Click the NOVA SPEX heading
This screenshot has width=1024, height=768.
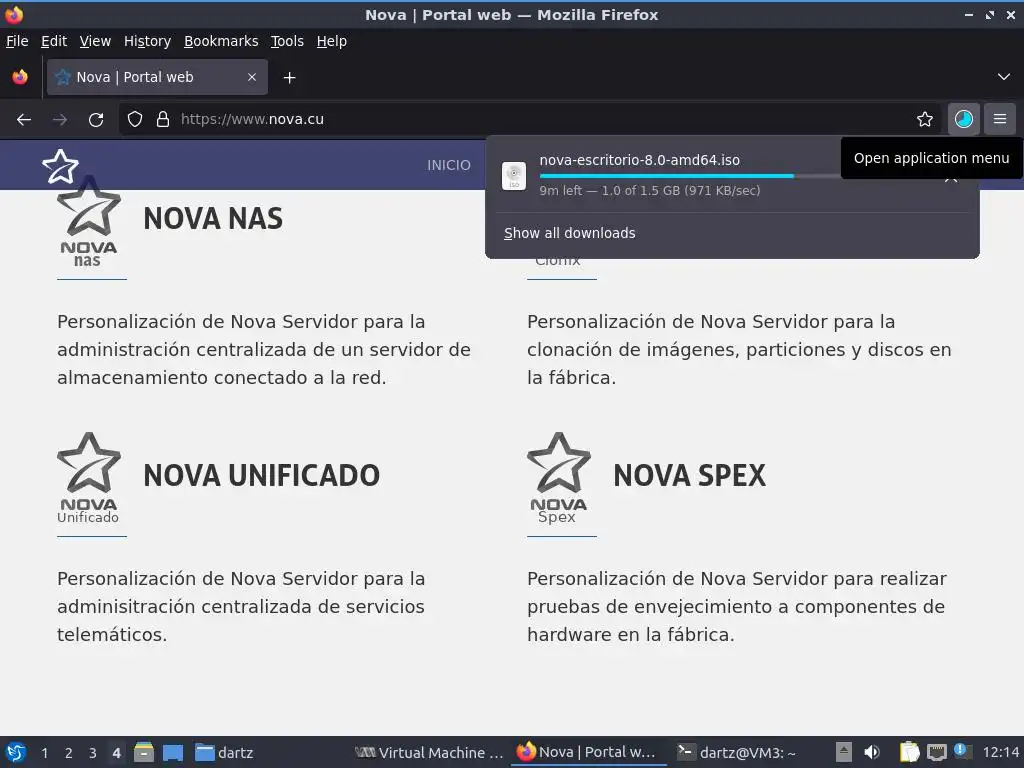coord(690,475)
